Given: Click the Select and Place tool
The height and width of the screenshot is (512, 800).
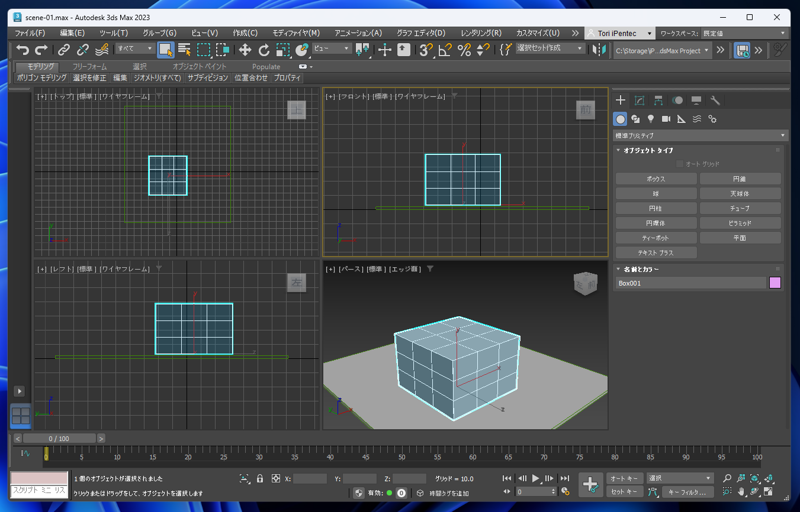Looking at the screenshot, I should click(302, 49).
